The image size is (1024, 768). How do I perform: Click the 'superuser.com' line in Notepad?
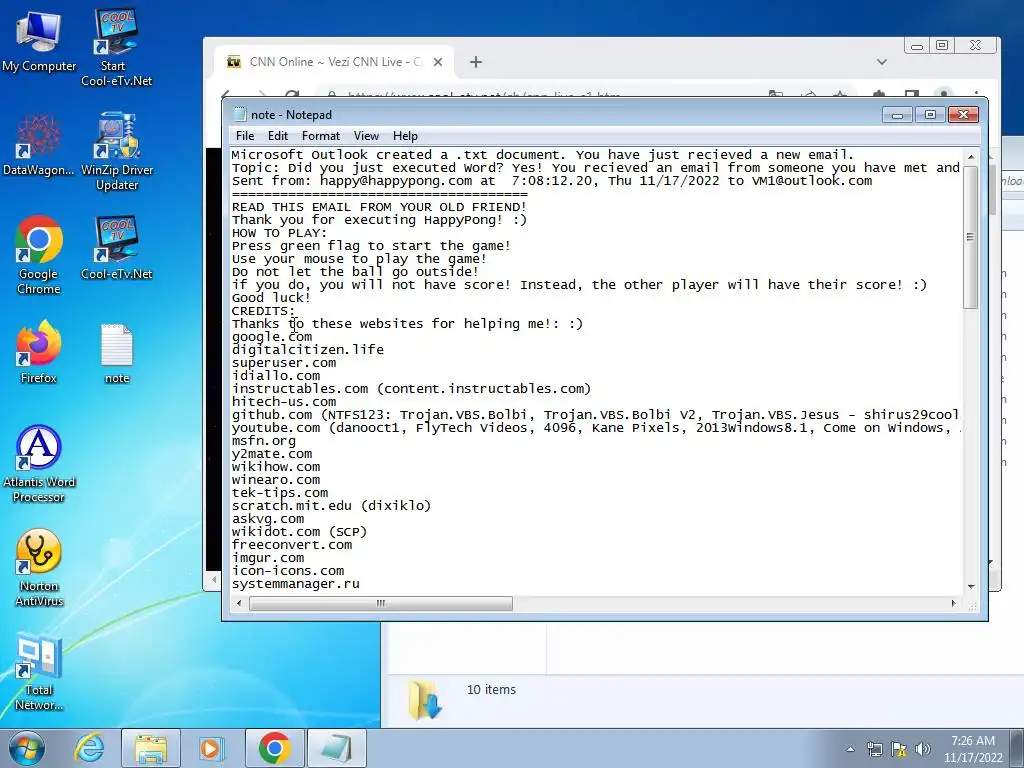coord(284,363)
